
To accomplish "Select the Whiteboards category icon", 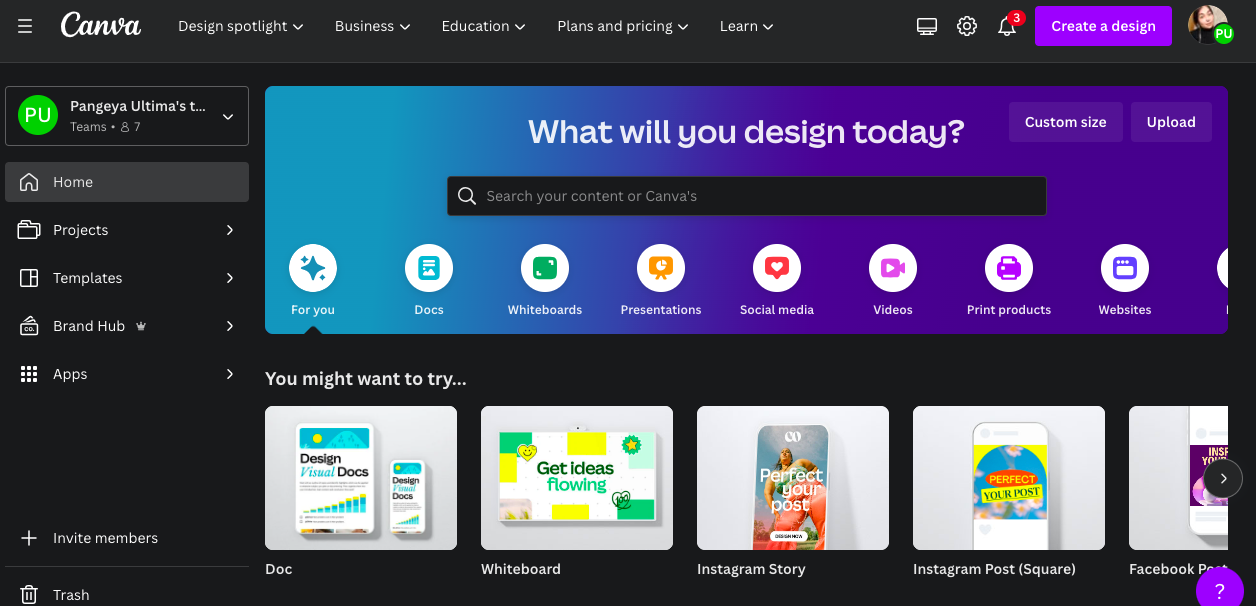I will point(545,268).
